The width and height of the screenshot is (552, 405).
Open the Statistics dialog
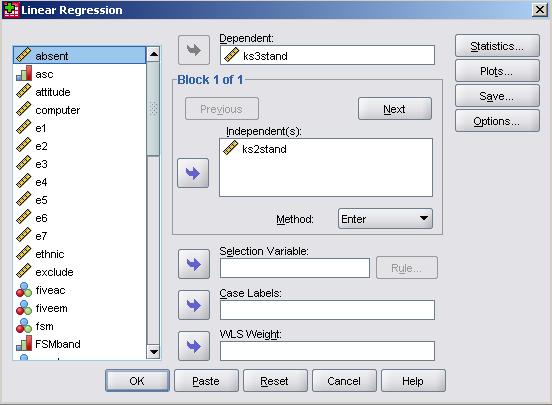point(497,46)
